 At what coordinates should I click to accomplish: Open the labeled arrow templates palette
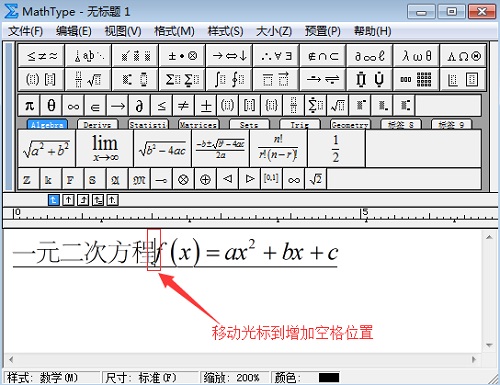323,79
